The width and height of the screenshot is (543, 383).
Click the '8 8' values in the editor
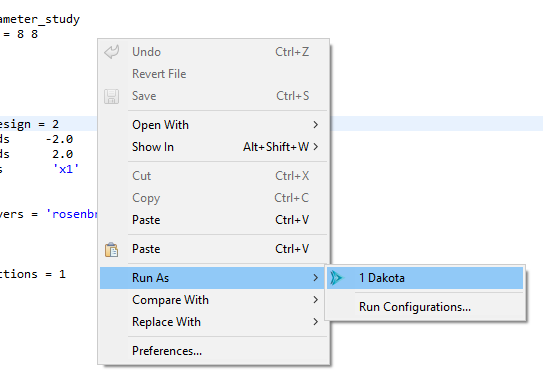click(x=28, y=34)
